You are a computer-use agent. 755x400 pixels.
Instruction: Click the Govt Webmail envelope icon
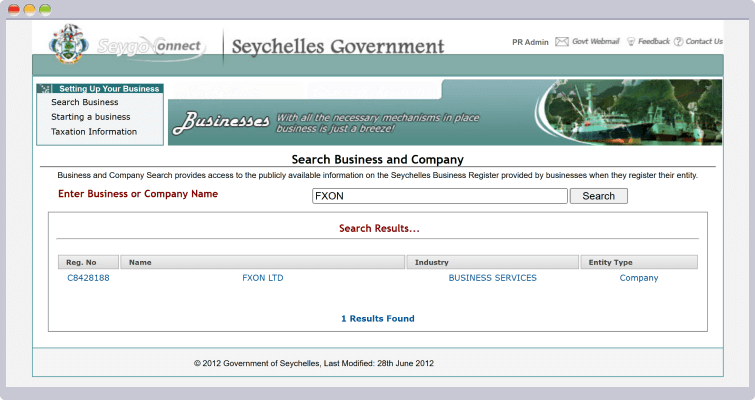(x=562, y=42)
